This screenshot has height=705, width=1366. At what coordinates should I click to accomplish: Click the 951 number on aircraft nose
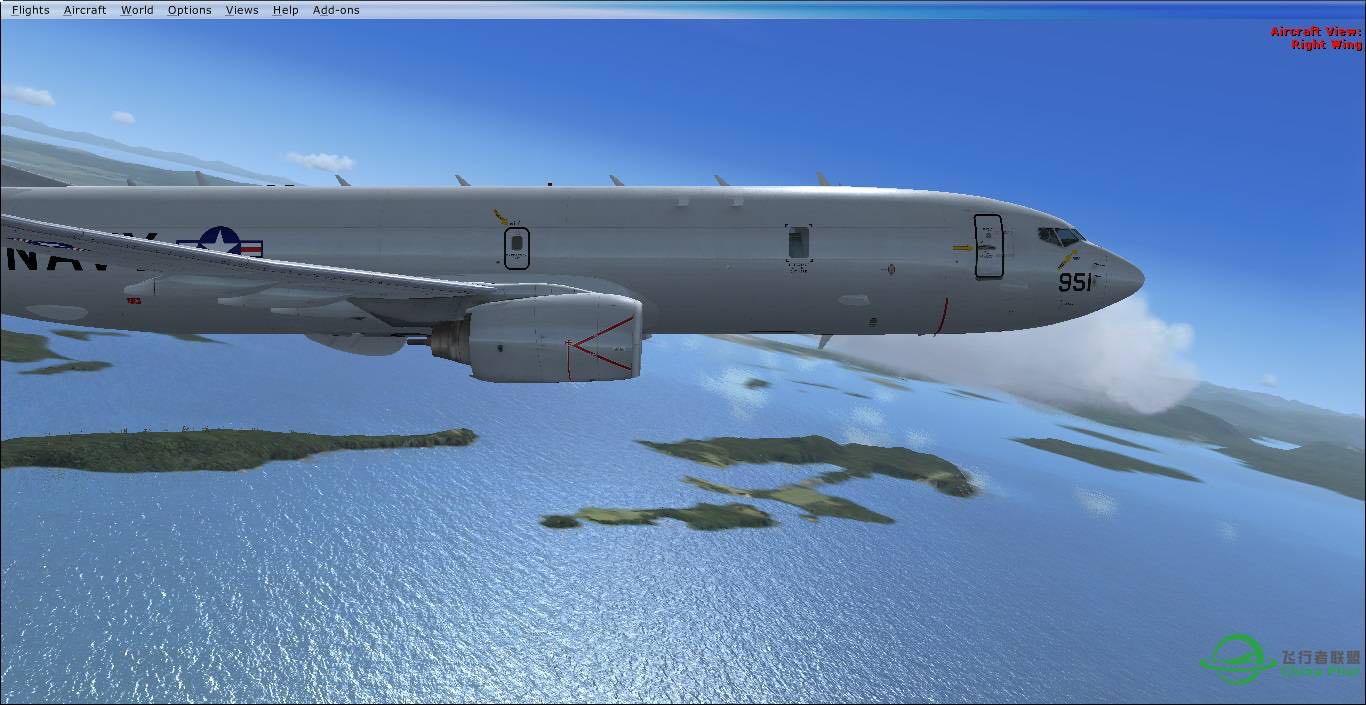tap(1075, 283)
